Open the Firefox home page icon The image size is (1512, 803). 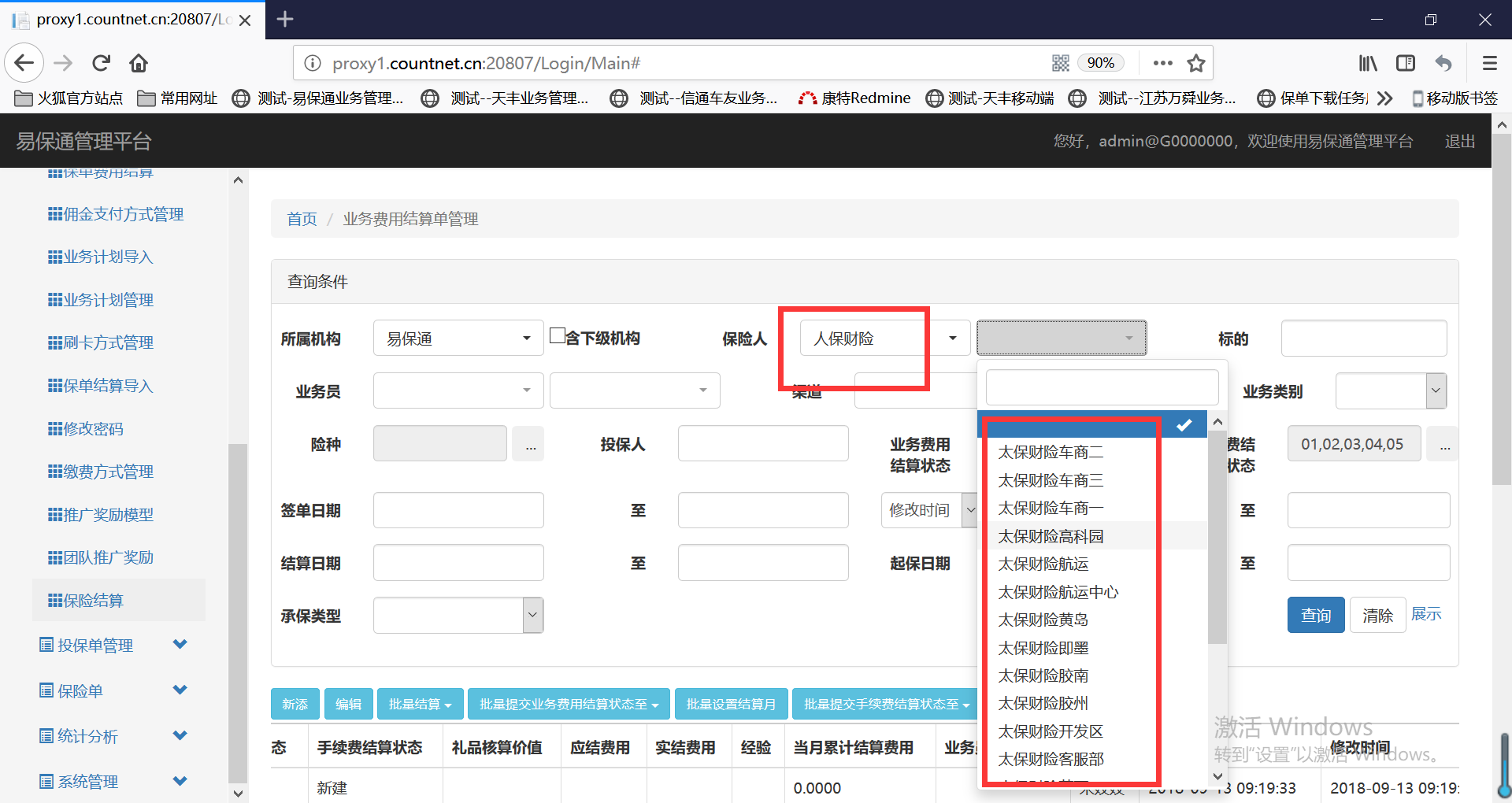click(139, 63)
